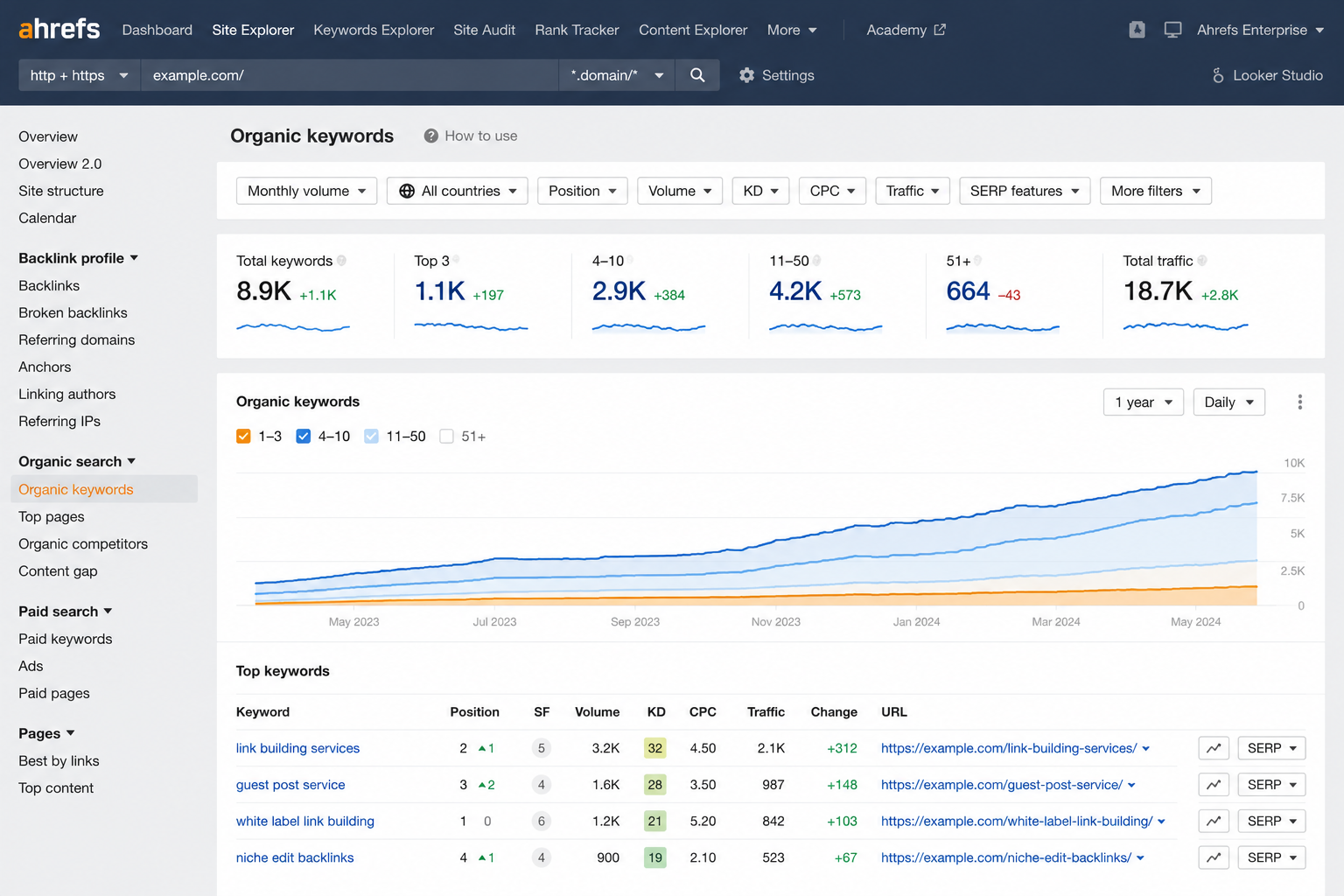1344x896 pixels.
Task: Click the bookmark icon beside the monitor icon
Action: click(1137, 30)
